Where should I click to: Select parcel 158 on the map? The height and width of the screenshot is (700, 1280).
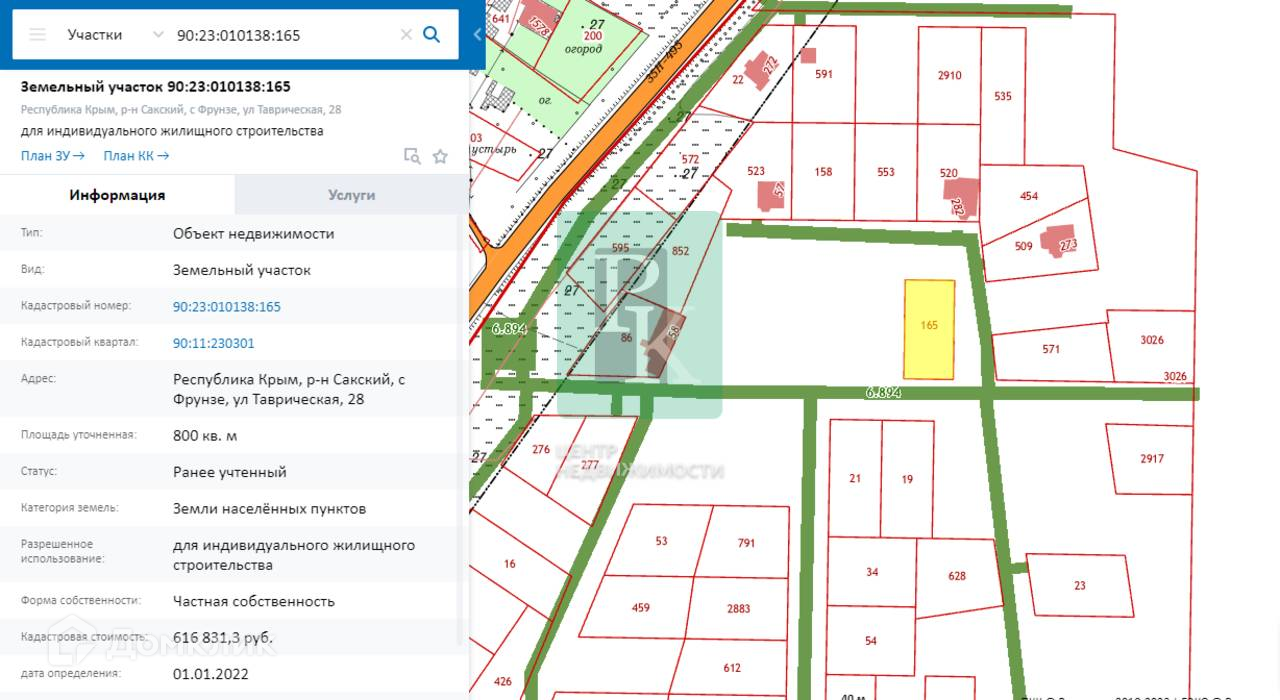click(x=823, y=172)
